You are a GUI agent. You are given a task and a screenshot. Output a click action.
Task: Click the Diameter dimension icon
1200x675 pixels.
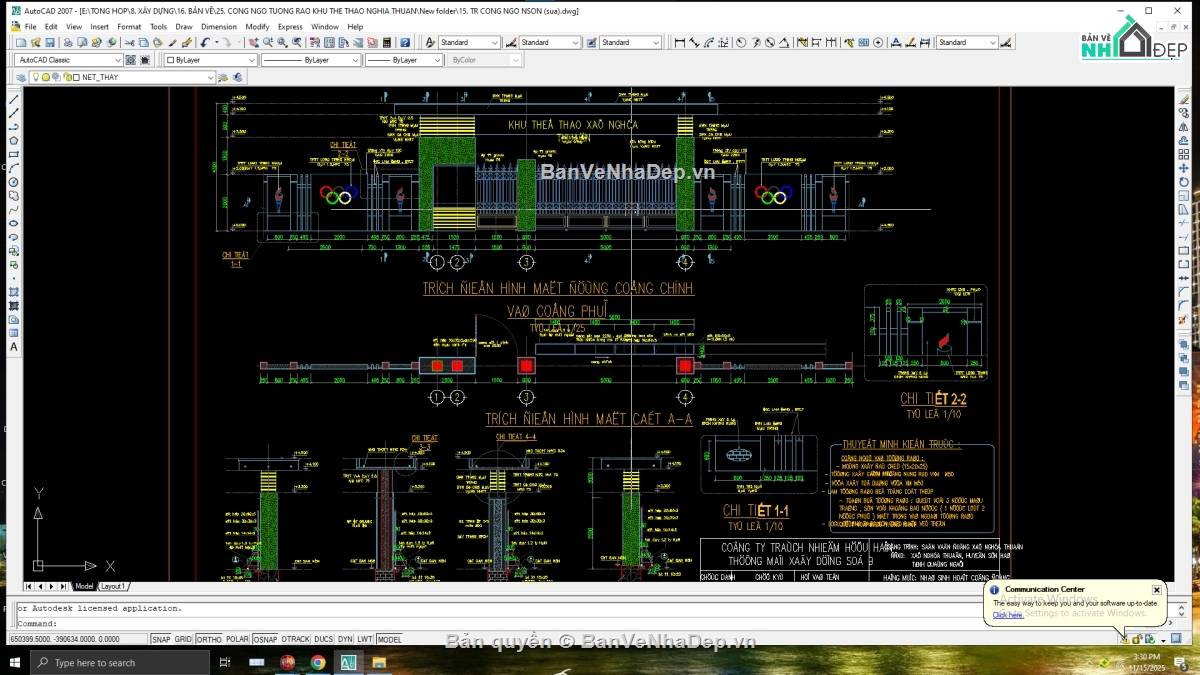(x=770, y=42)
